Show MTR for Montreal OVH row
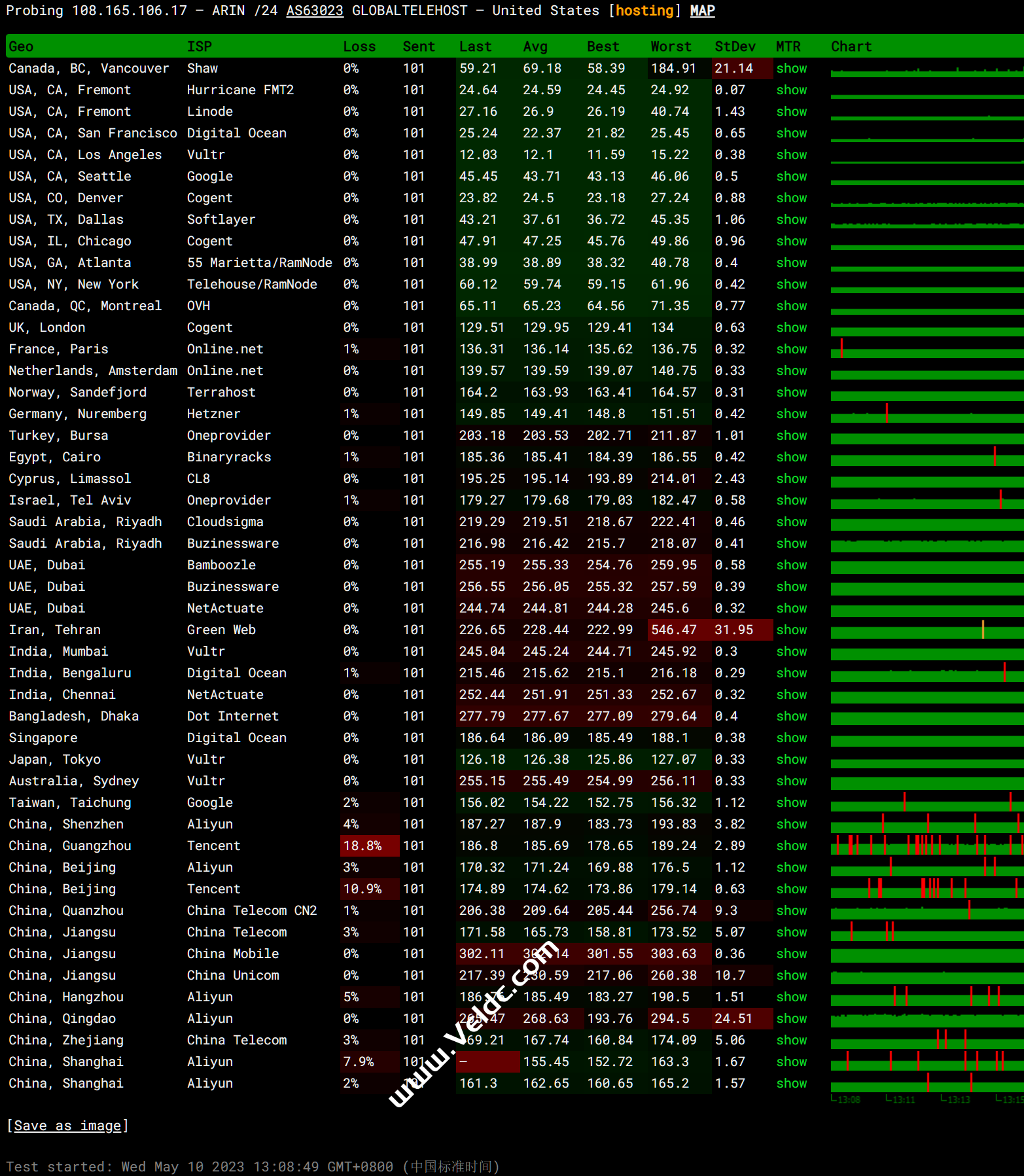Viewport: 1024px width, 1176px height. point(791,306)
